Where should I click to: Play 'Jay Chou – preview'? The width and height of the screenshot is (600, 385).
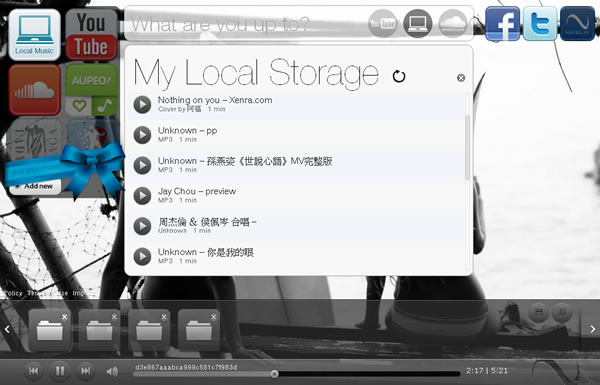pos(142,196)
